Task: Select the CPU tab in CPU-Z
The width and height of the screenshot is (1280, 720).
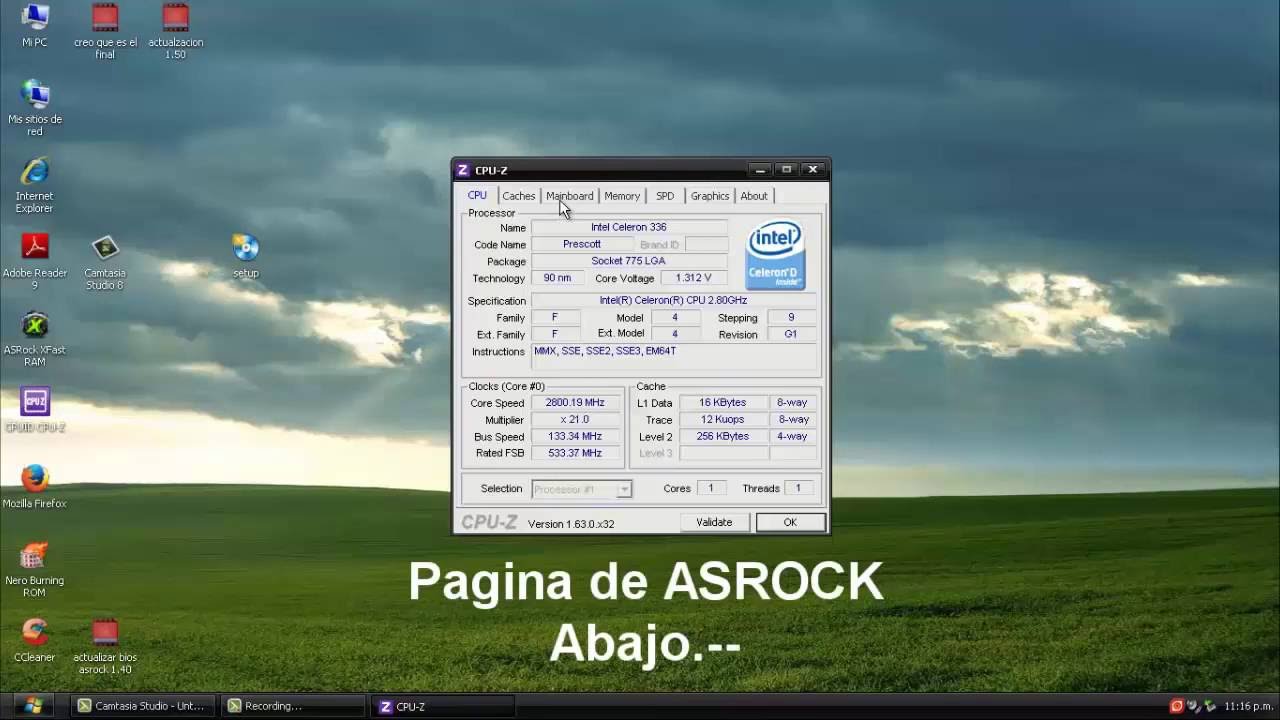Action: (x=477, y=195)
